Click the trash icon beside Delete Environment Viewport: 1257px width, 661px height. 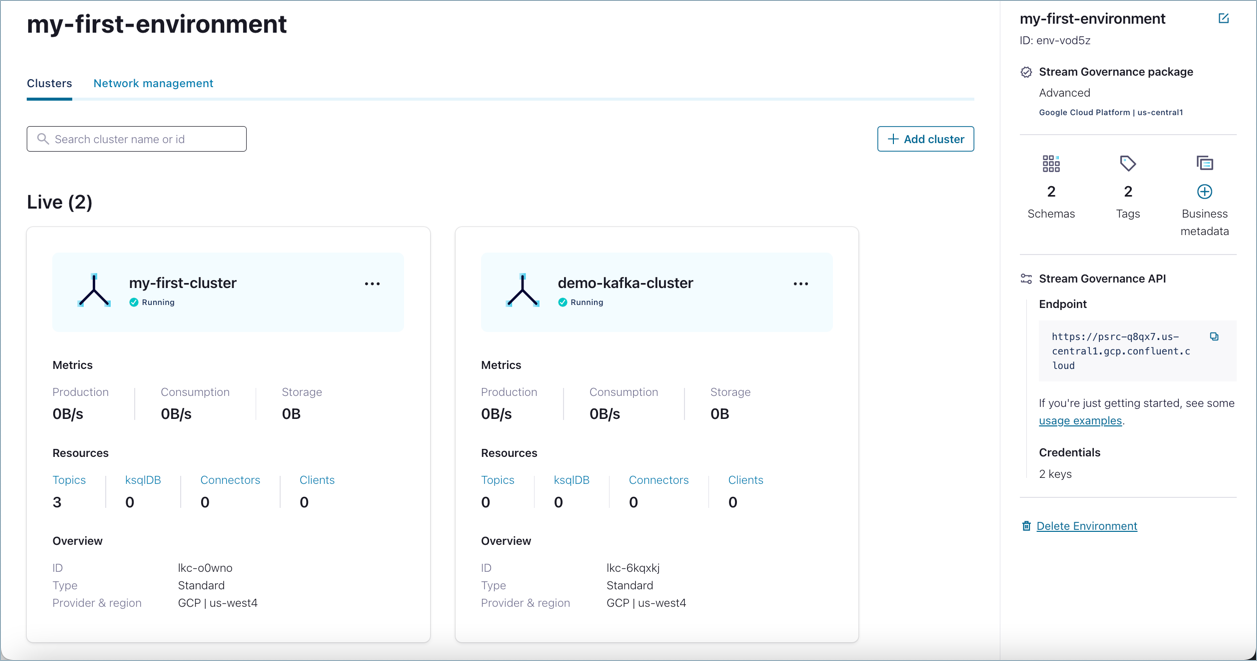1026,525
